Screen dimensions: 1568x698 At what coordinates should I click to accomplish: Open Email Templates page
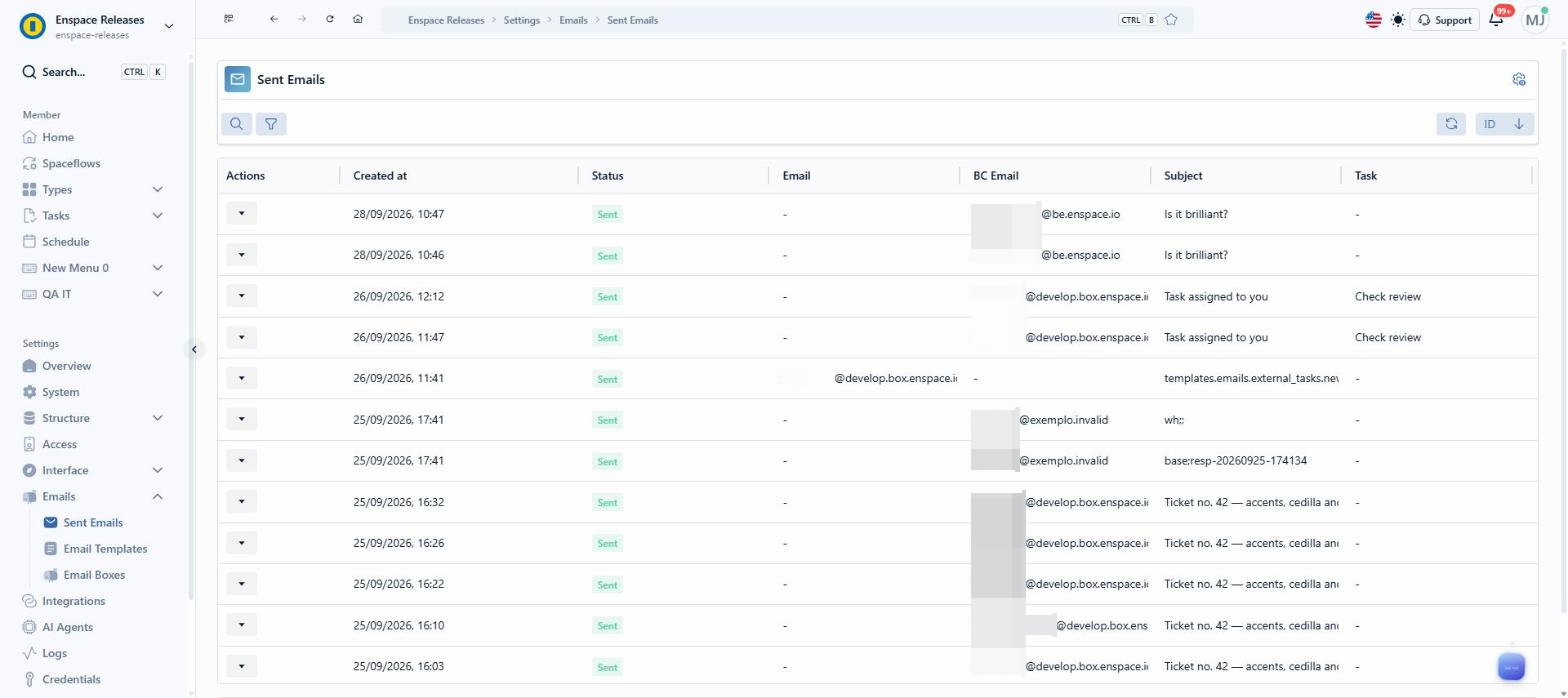105,548
